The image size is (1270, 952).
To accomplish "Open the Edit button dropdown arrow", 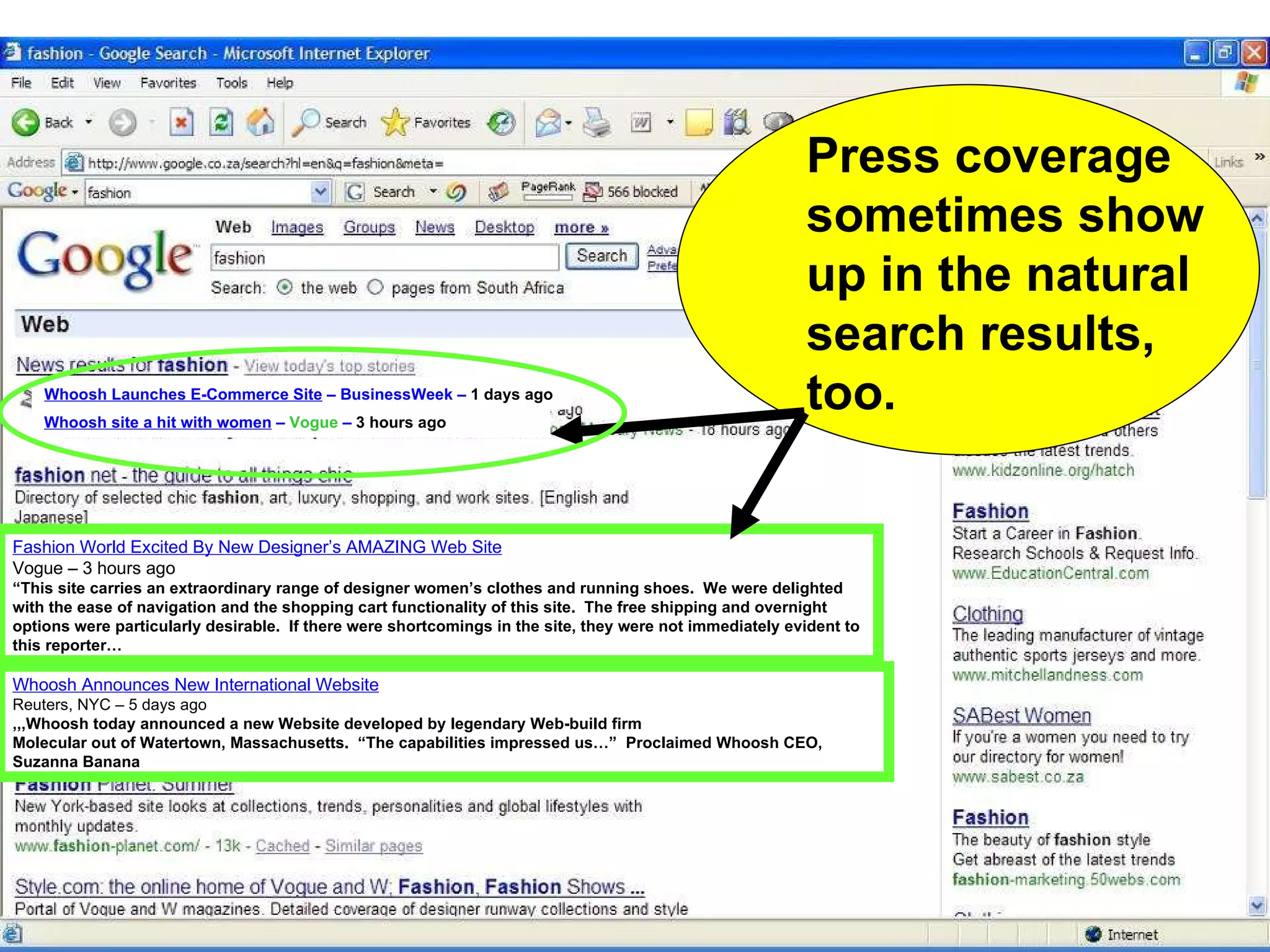I will [670, 122].
